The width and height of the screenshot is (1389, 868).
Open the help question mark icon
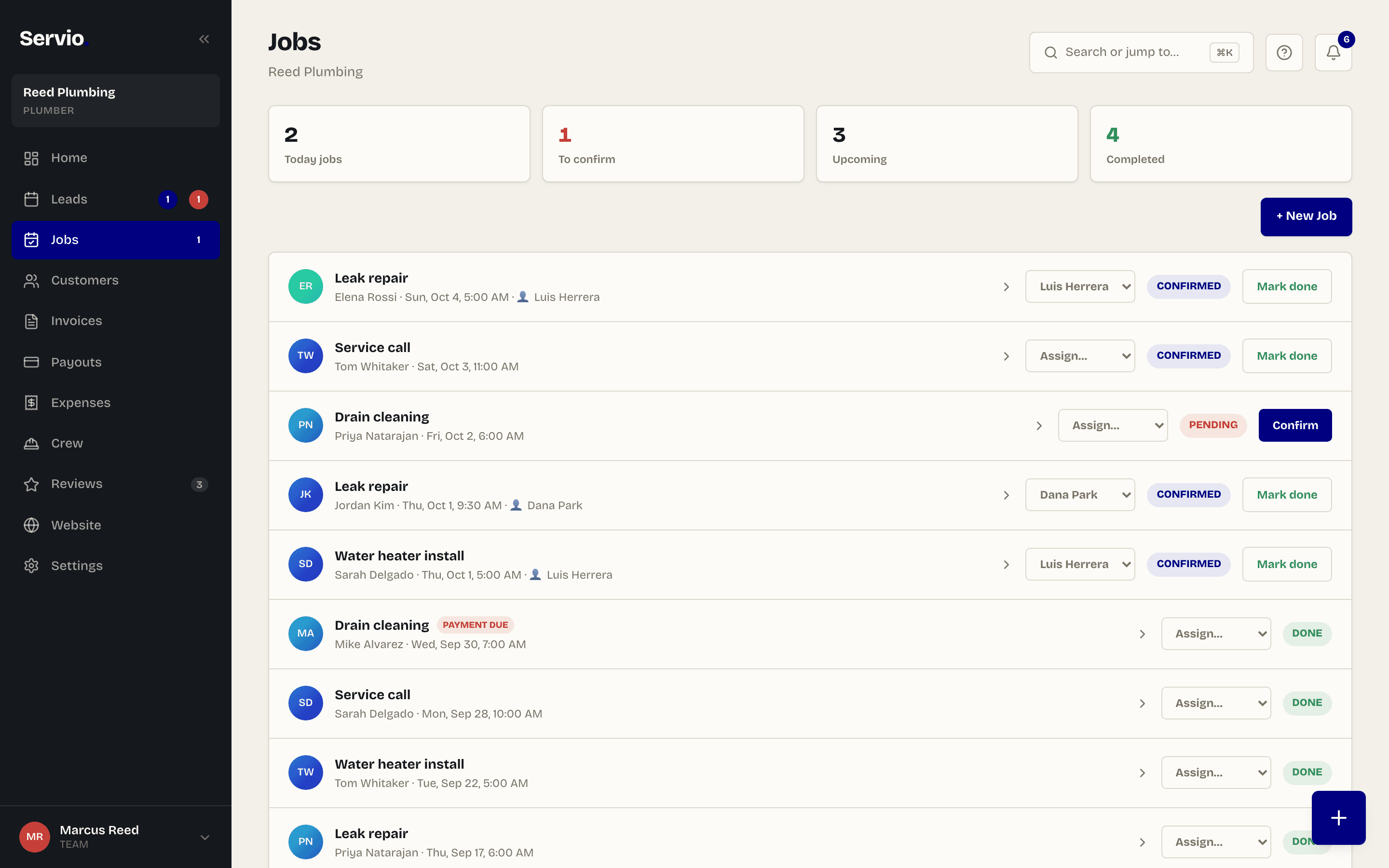[x=1284, y=52]
